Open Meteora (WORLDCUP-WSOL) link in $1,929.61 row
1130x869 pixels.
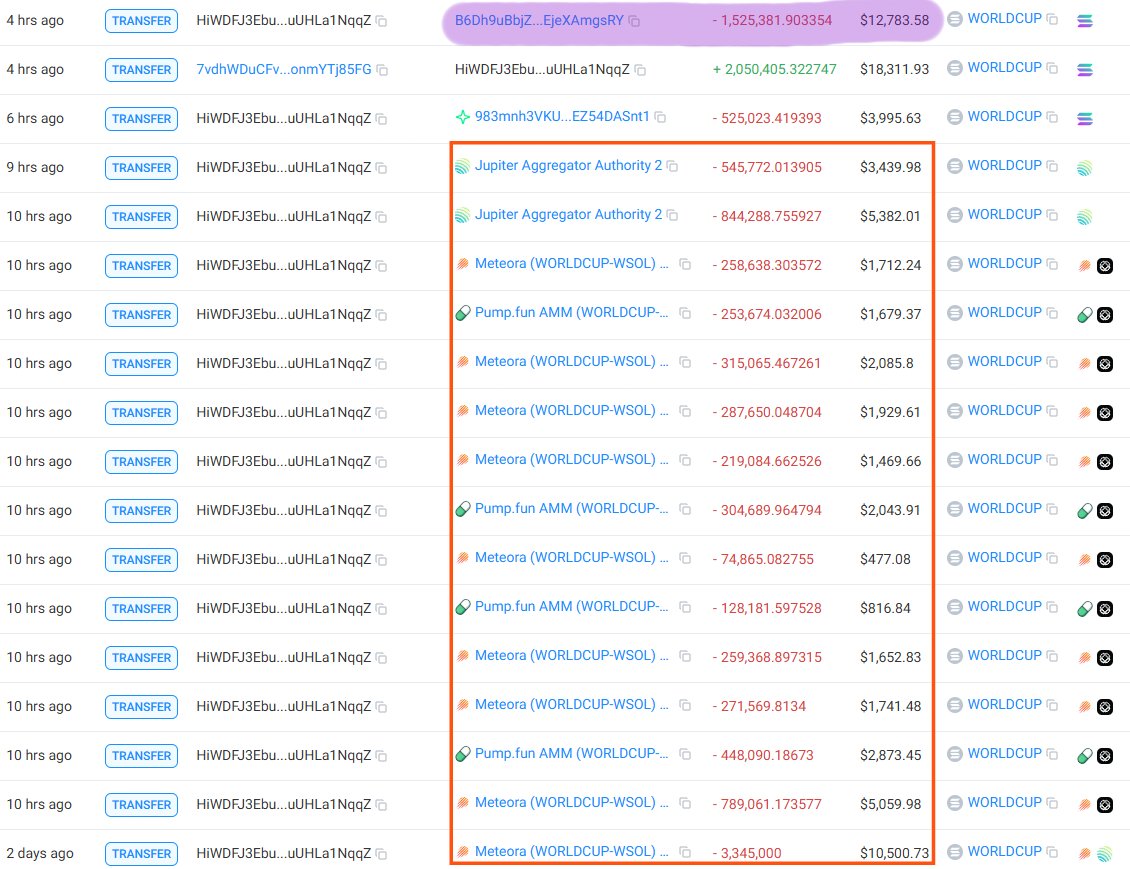coord(571,411)
